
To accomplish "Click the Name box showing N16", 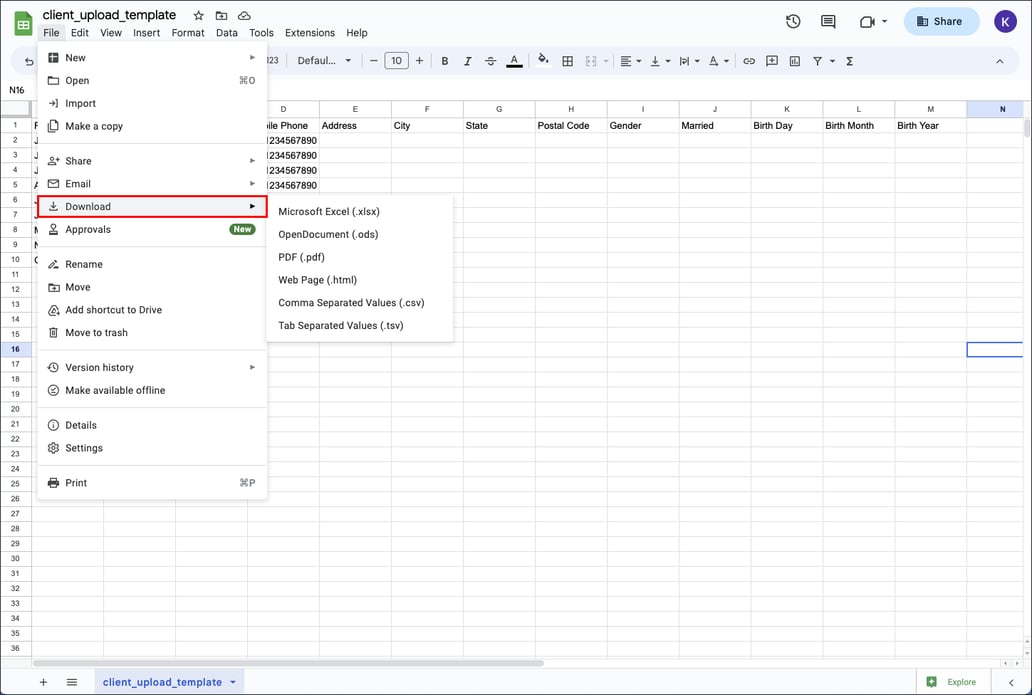I will 17,90.
